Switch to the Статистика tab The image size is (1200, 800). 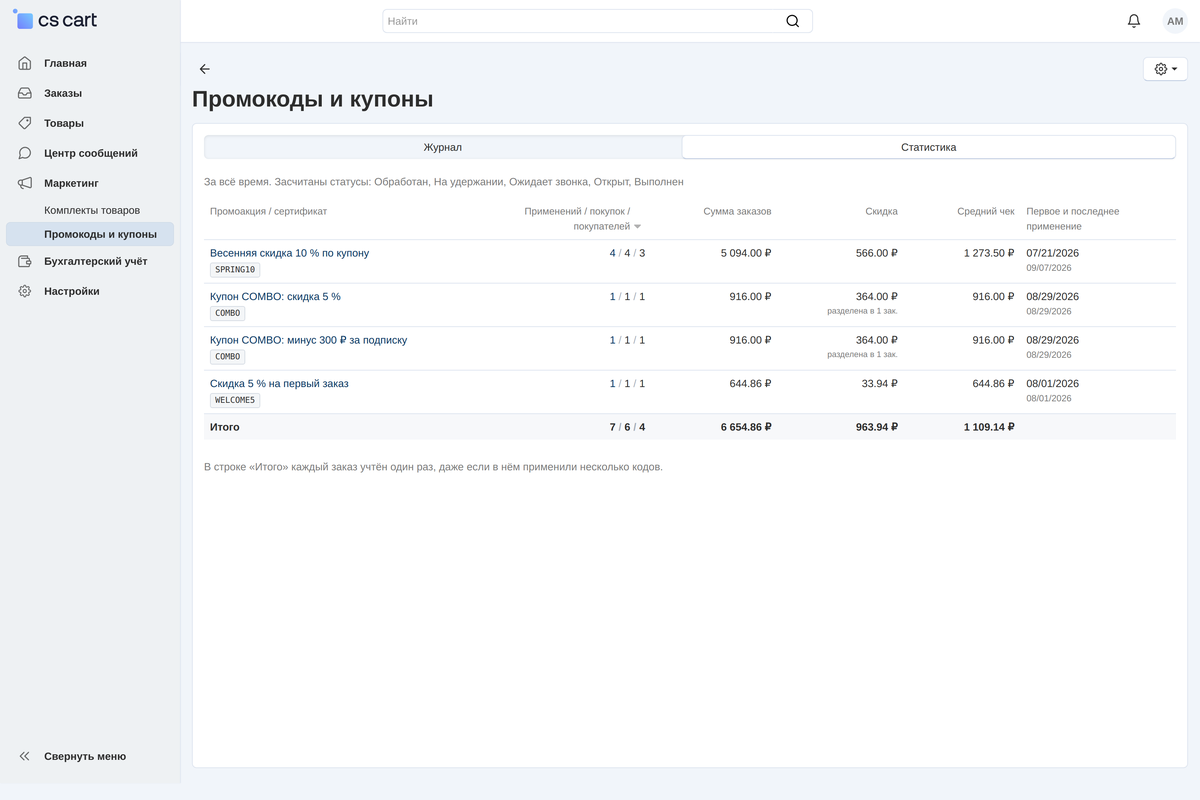(928, 147)
